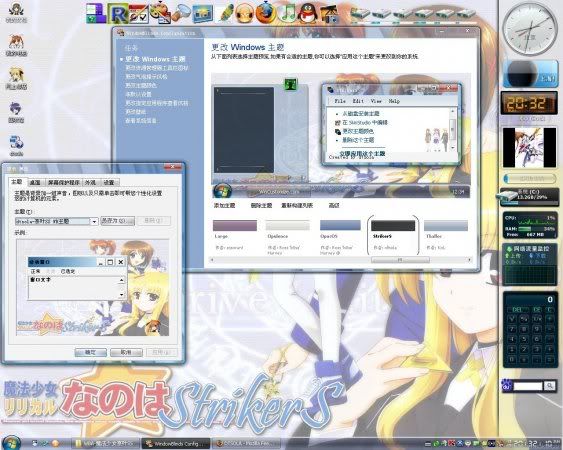Click the Edit menu in theme preview window
Image resolution: width=563 pixels, height=450 pixels.
(x=358, y=101)
